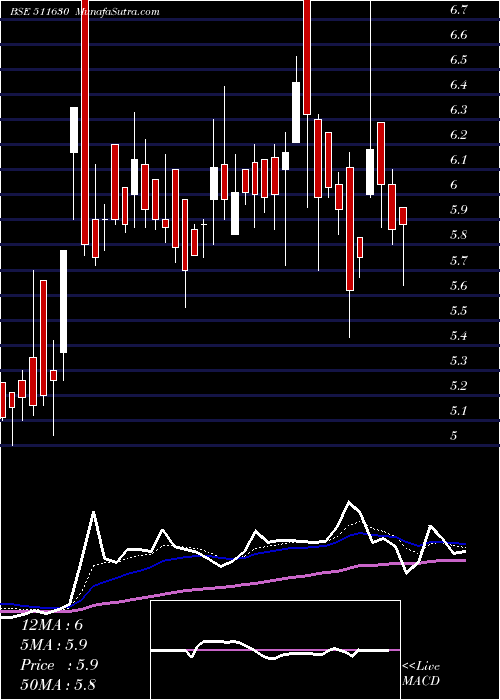Click the 'MunafaSutra.com' label at top
This screenshot has width=500, height=700.
(118, 12)
